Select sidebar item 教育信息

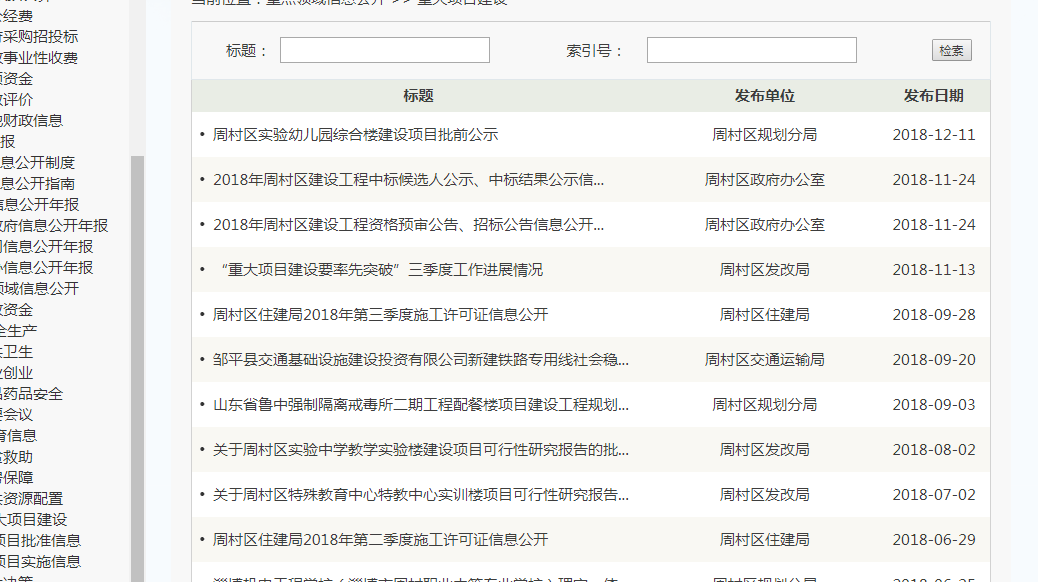(19, 436)
